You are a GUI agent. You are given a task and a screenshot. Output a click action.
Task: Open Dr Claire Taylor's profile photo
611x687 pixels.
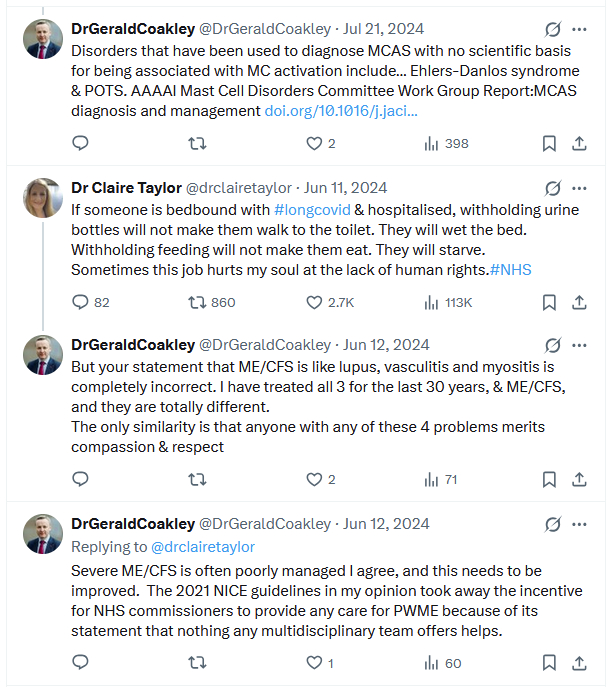(43, 198)
